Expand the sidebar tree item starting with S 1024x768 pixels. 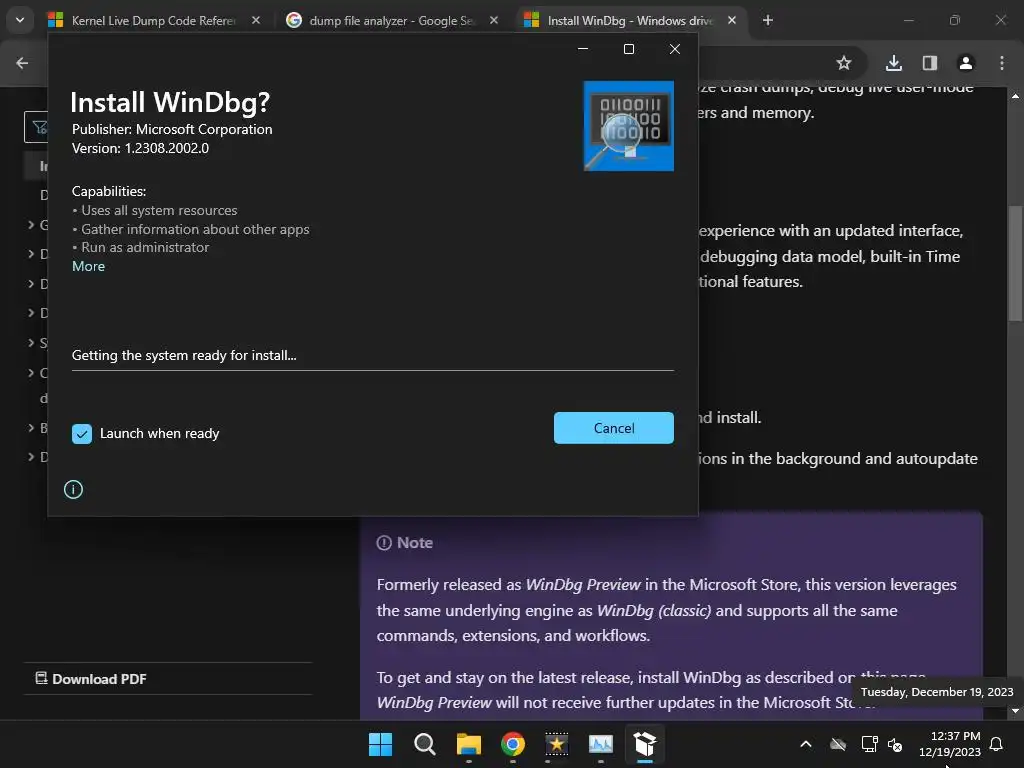(x=31, y=342)
